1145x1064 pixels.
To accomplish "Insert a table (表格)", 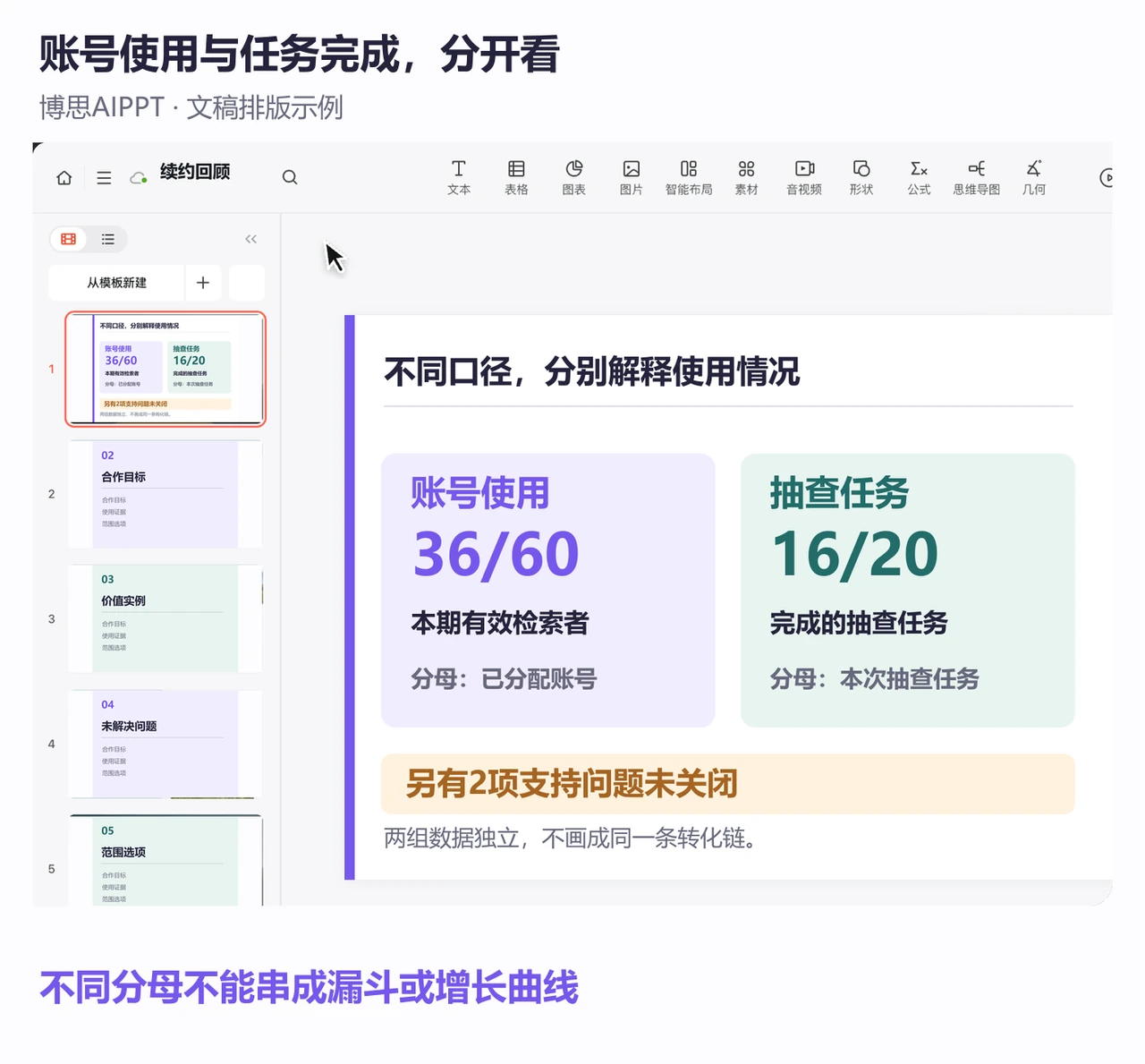I will click(x=516, y=177).
